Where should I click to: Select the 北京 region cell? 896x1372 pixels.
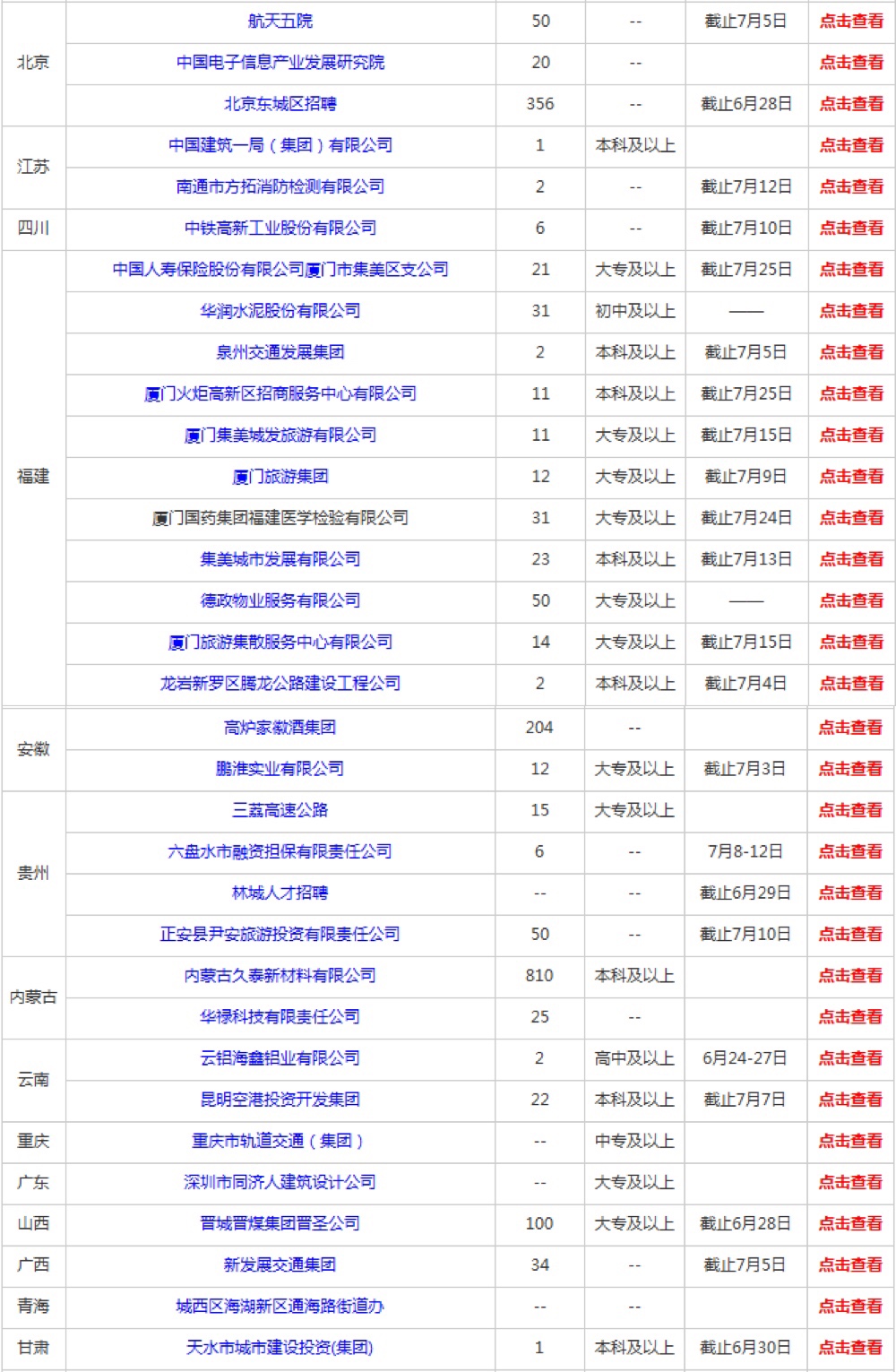pyautogui.click(x=33, y=62)
